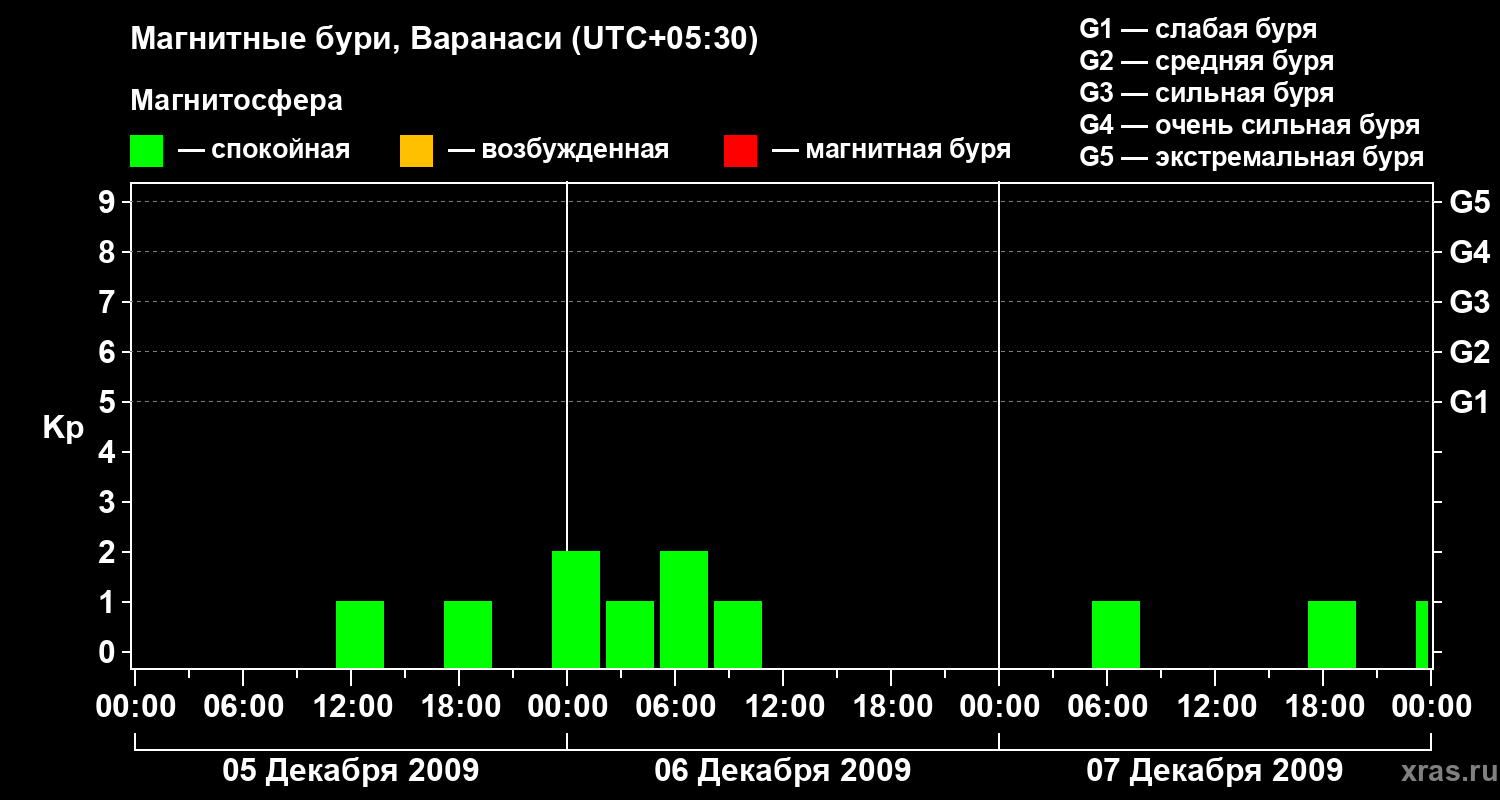Click the 'G5 — экстремальная буря' legend line
This screenshot has height=800, width=1500.
coord(1251,157)
